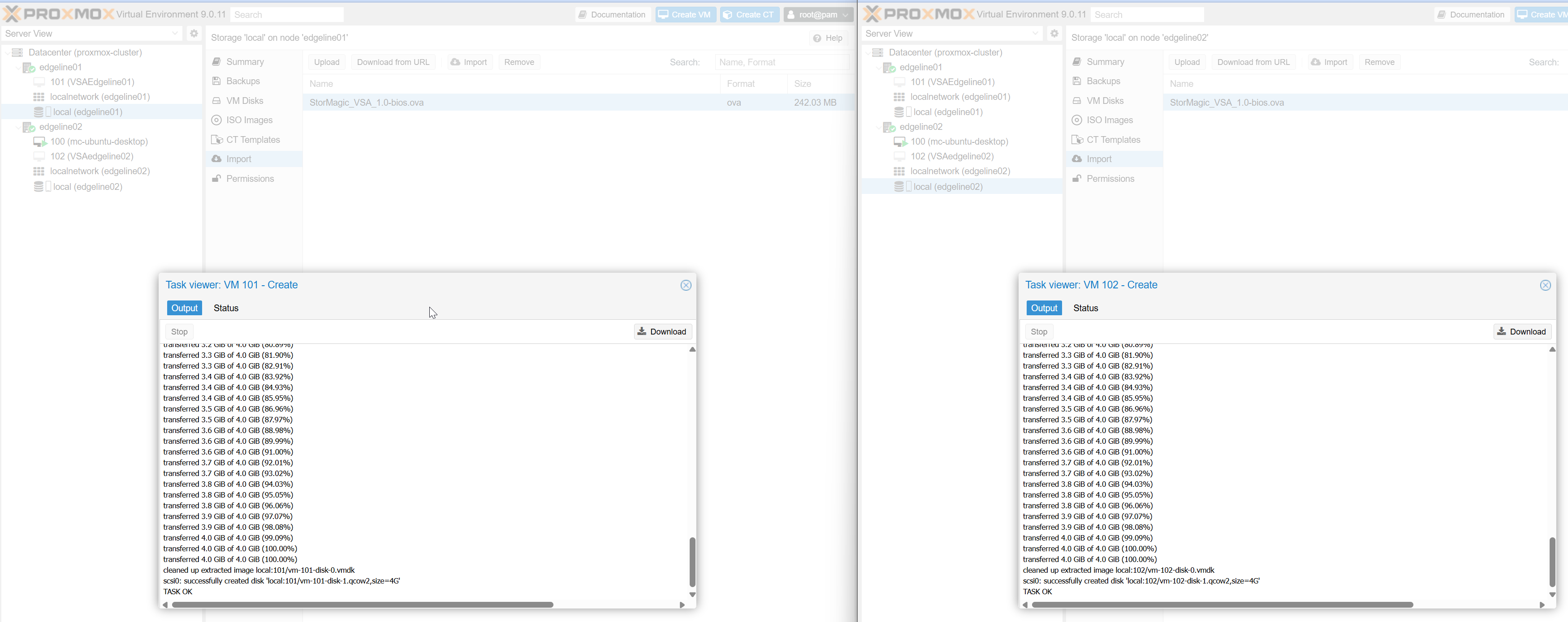Viewport: 1568px width, 622px height.
Task: Collapse Datacenter node in left tree
Action: coord(7,53)
